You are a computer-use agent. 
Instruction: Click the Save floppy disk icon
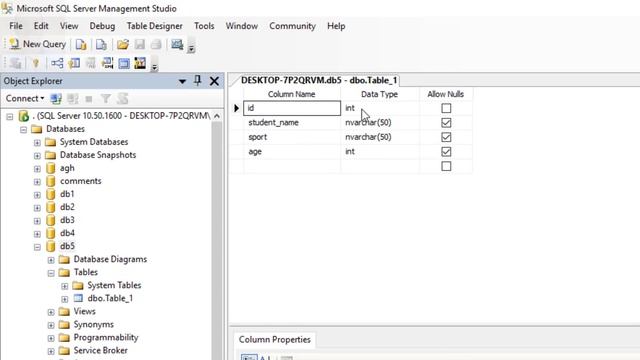coord(140,44)
